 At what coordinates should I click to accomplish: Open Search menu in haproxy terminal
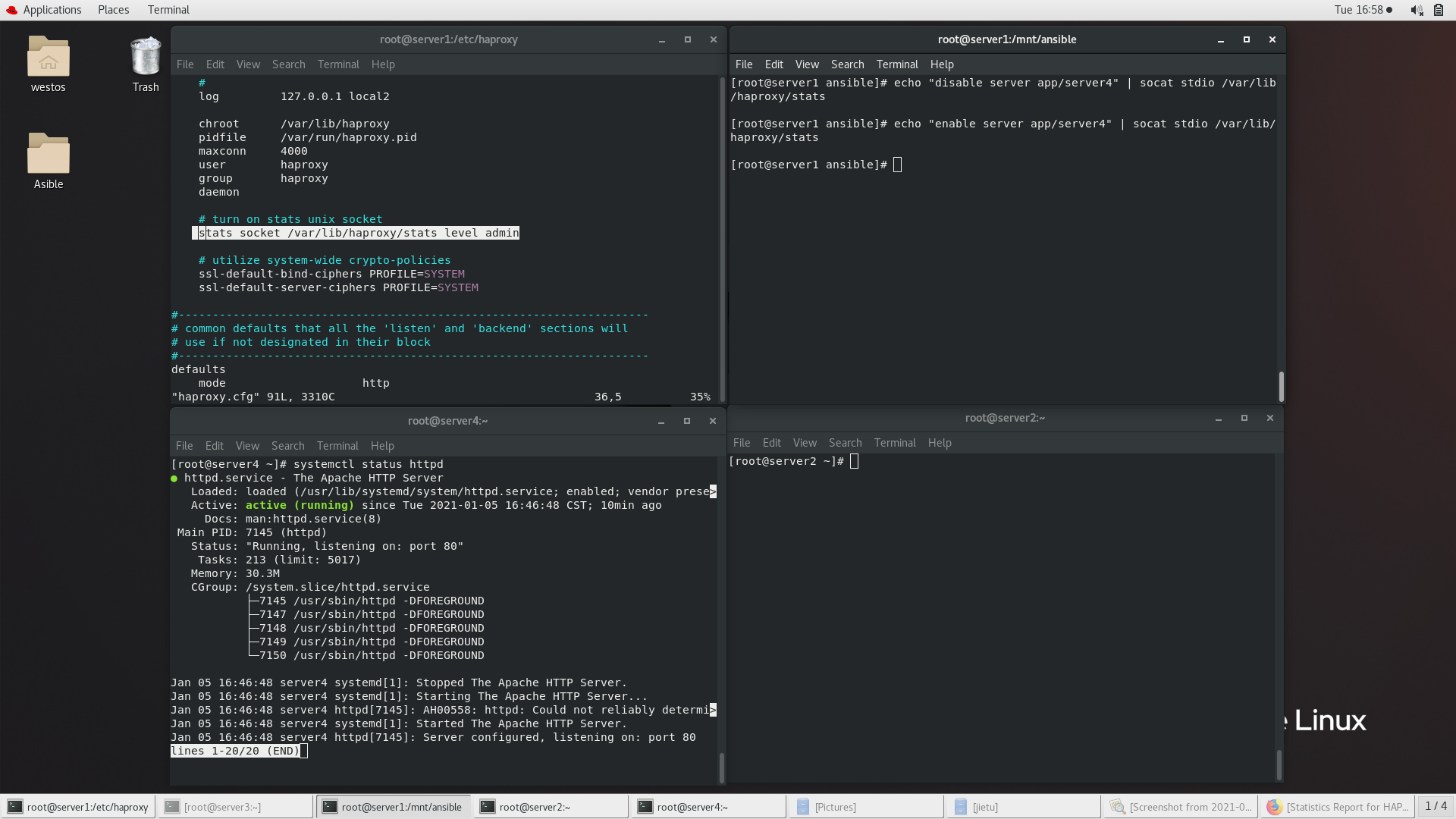point(288,64)
